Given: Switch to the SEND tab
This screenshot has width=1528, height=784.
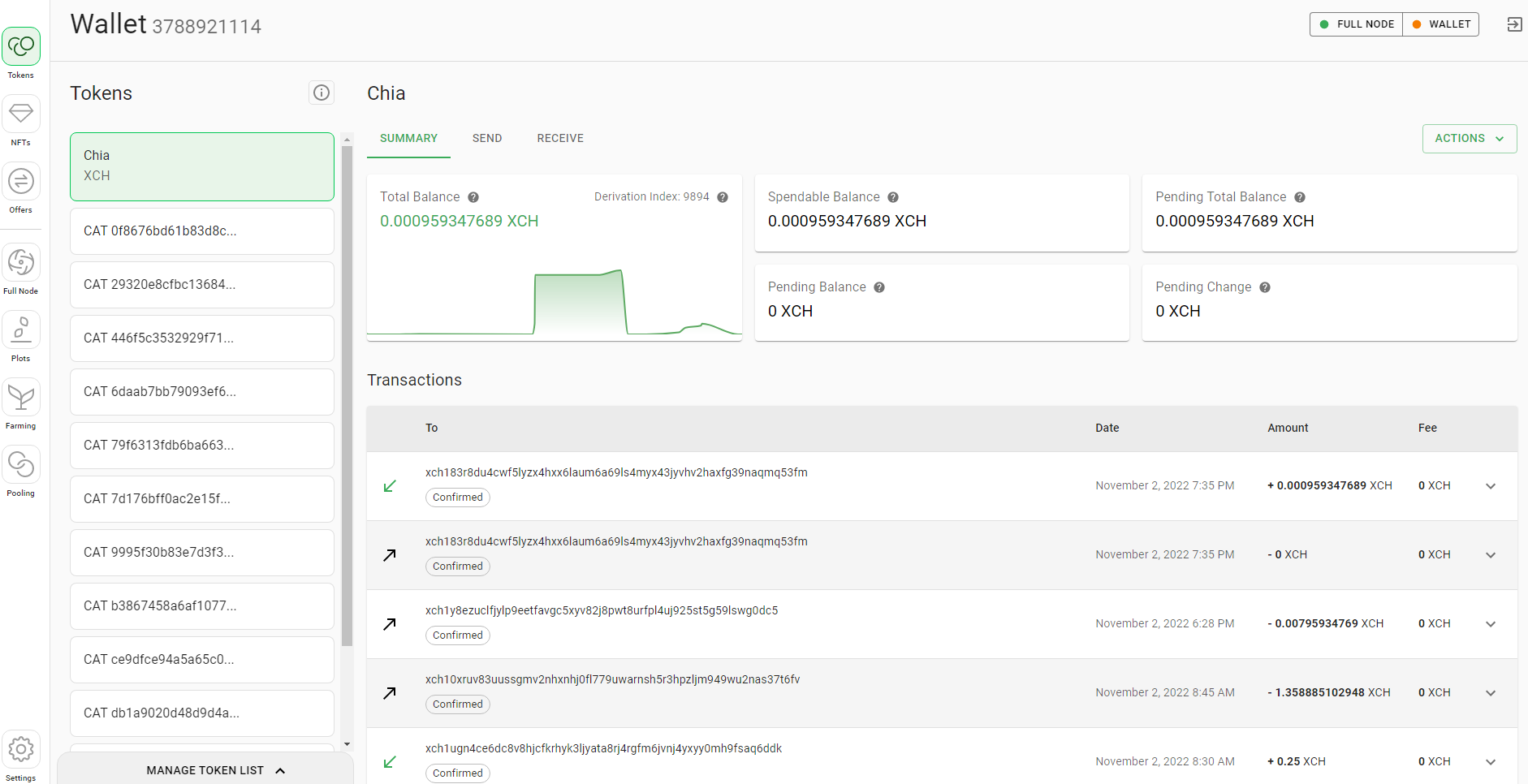Looking at the screenshot, I should click(x=486, y=138).
